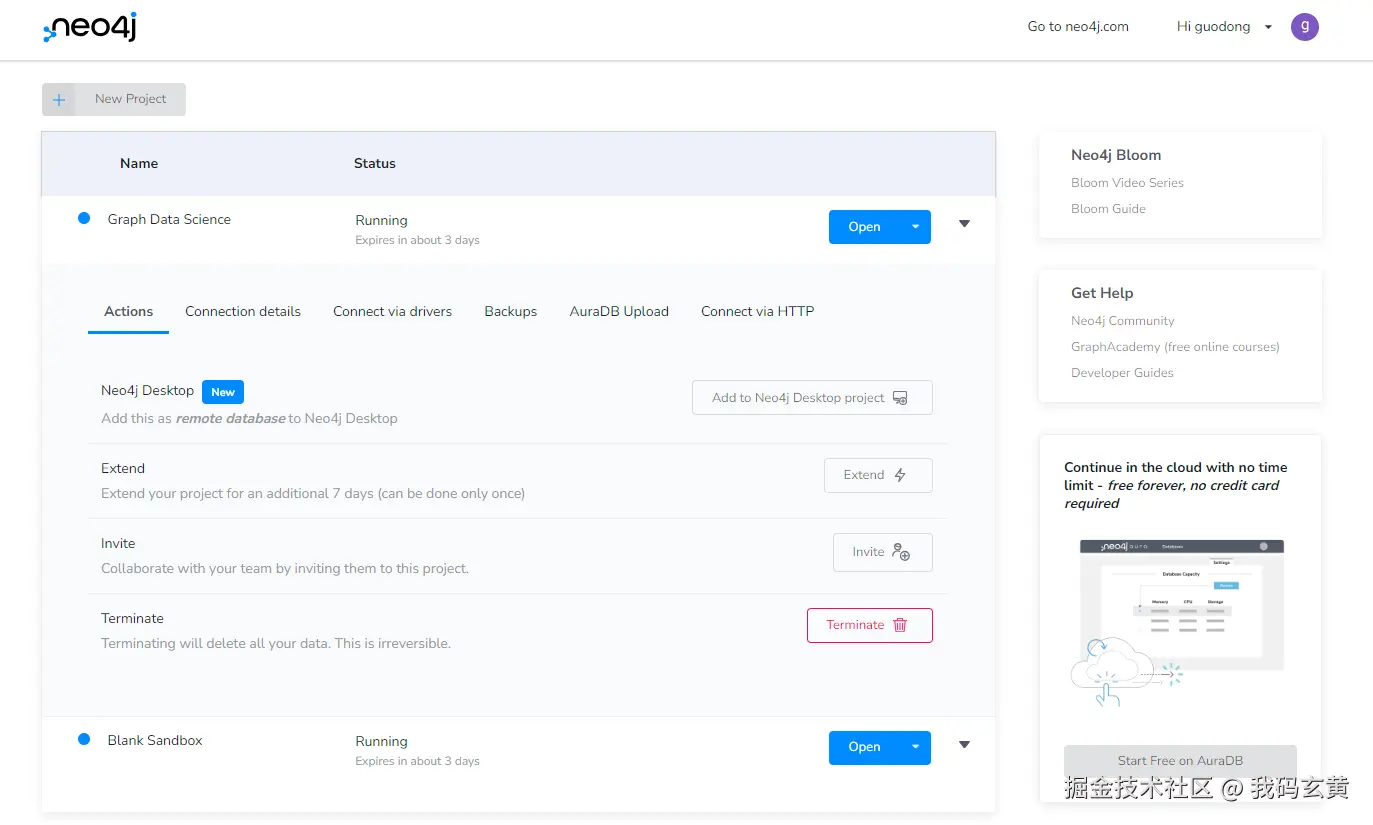Click 'Running' status of Blank Sandbox
Image resolution: width=1373 pixels, height=825 pixels.
pos(381,741)
